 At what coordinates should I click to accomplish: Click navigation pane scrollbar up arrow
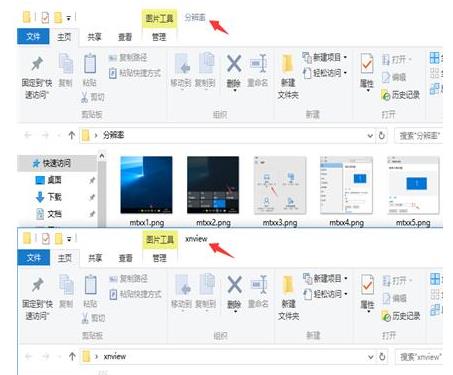click(102, 156)
